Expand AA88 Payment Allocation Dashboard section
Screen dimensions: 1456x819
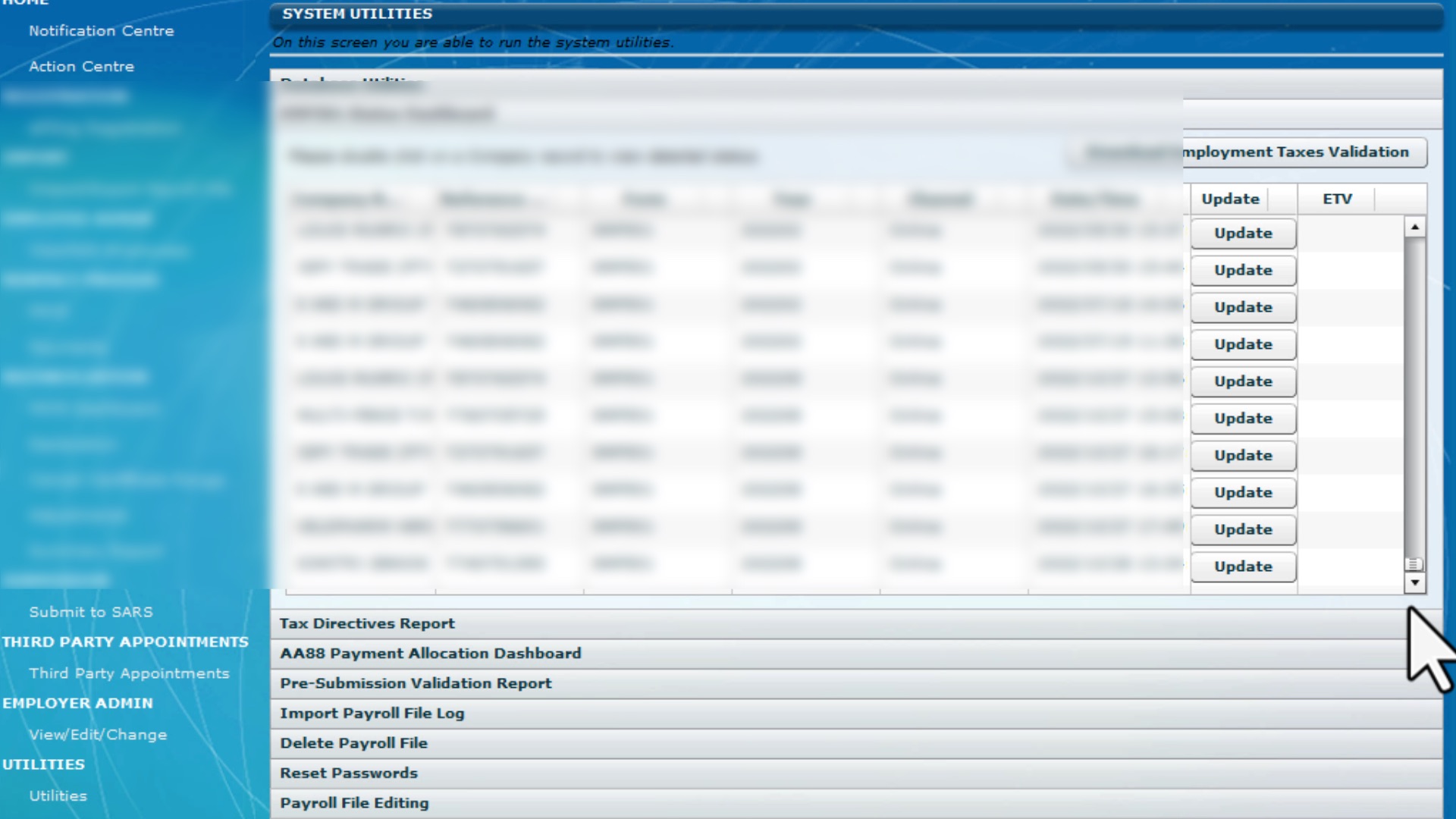tap(856, 654)
